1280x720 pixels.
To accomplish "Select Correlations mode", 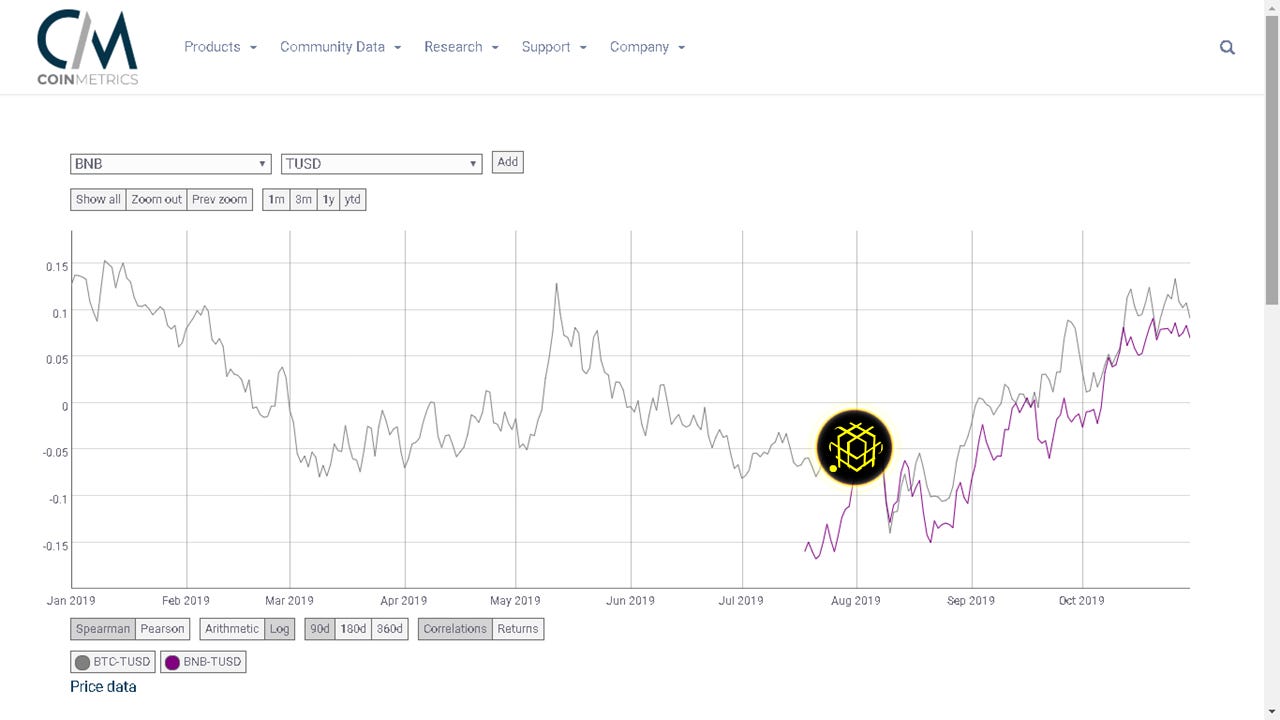I will pos(455,629).
